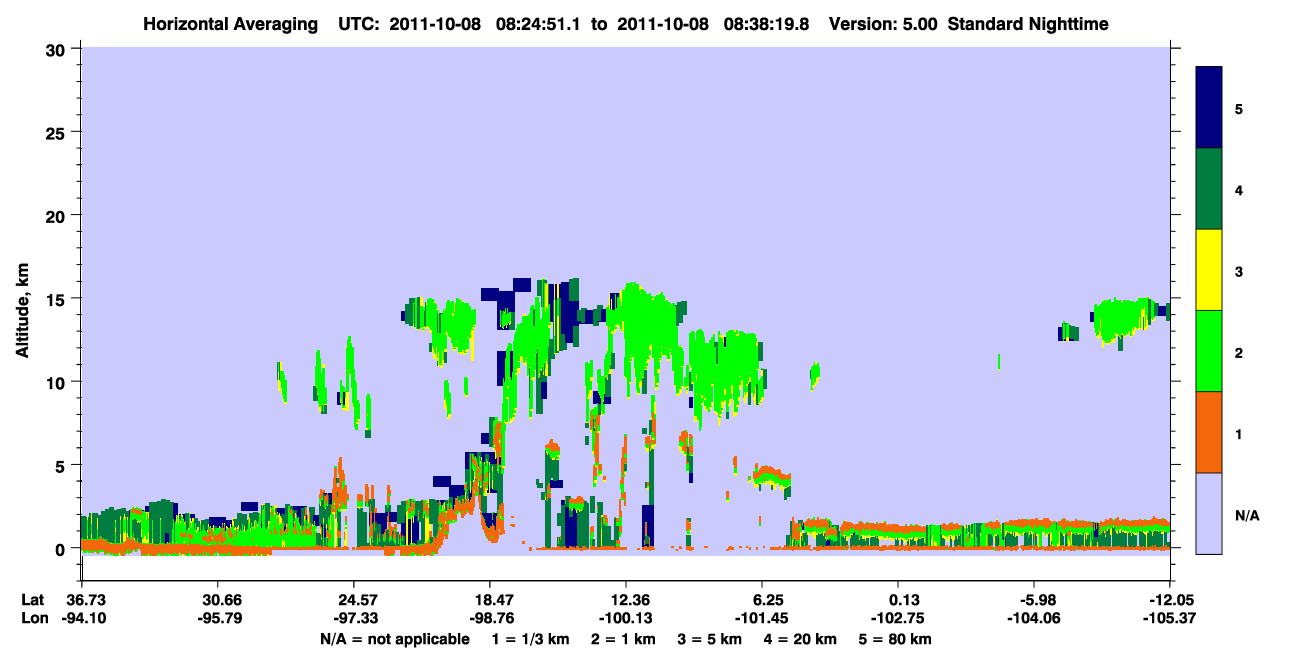The width and height of the screenshot is (1300, 667).
Task: Click the 30 altitude tick label
Action: point(58,49)
